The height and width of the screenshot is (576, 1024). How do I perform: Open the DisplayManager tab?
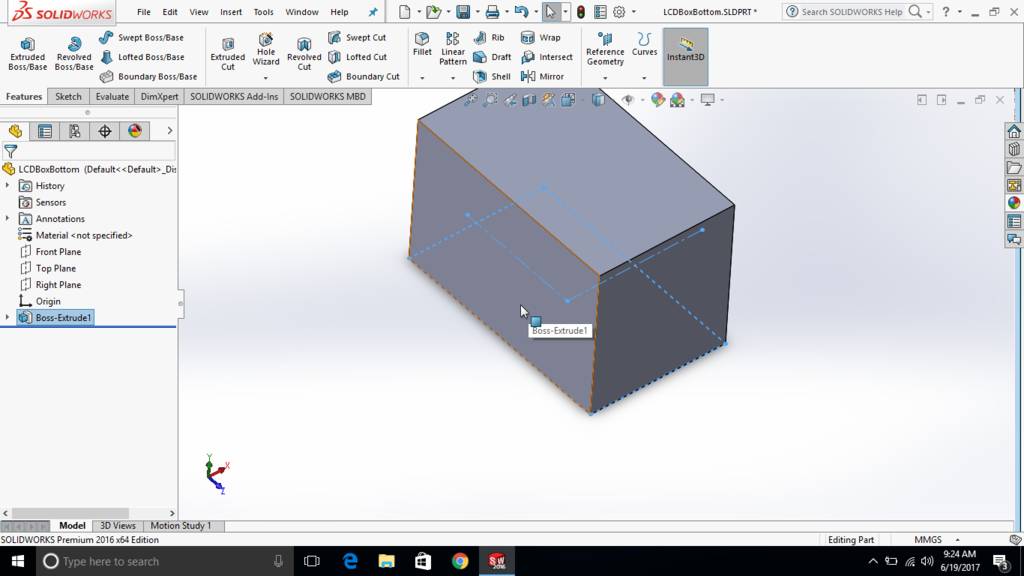pos(135,131)
